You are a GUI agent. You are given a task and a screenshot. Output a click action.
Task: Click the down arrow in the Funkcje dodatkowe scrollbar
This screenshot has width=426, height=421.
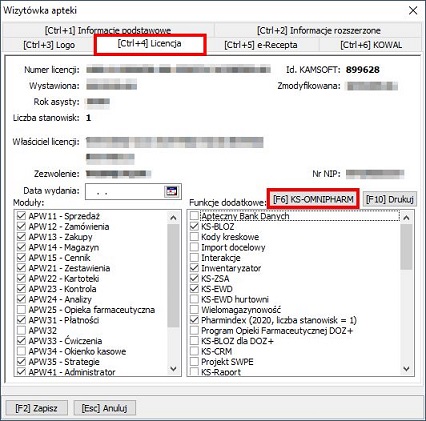[x=406, y=369]
